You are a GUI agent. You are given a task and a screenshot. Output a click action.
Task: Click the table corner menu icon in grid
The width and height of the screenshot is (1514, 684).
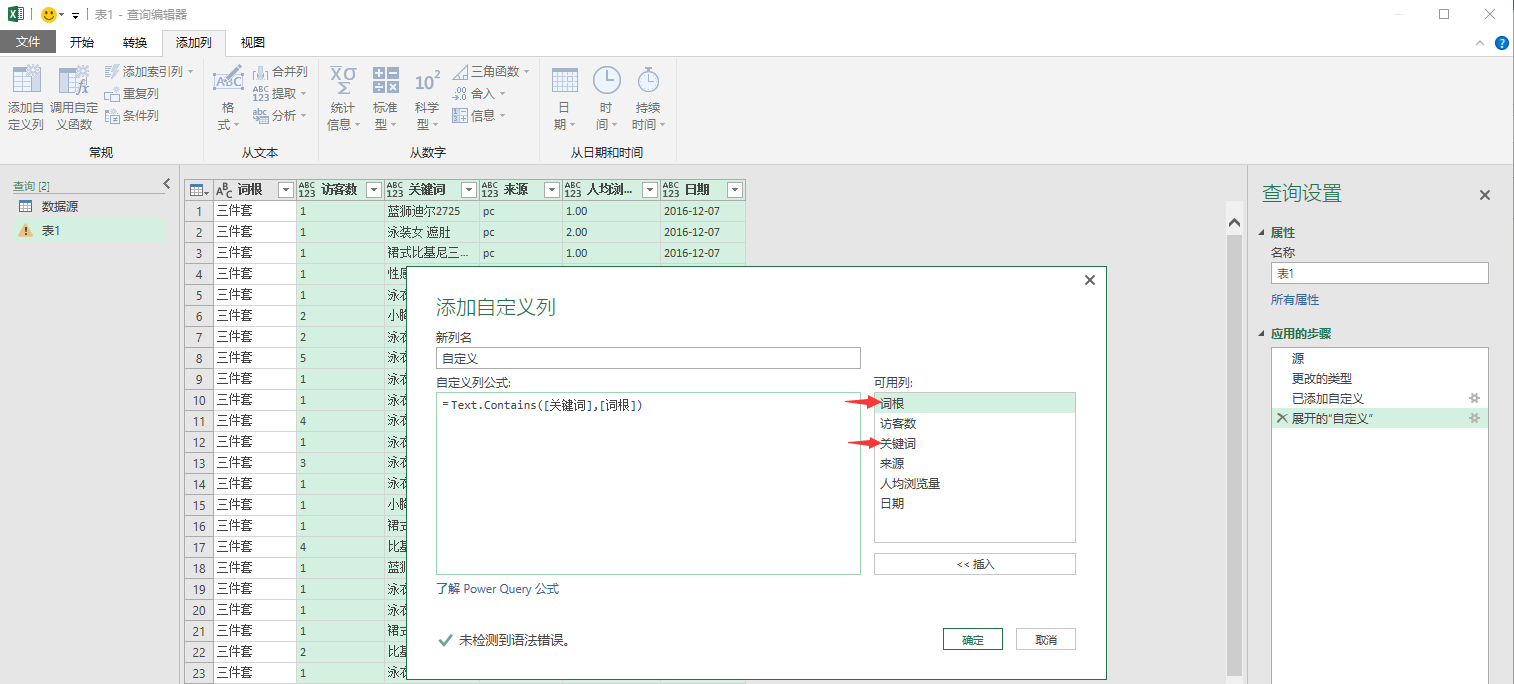click(x=198, y=190)
